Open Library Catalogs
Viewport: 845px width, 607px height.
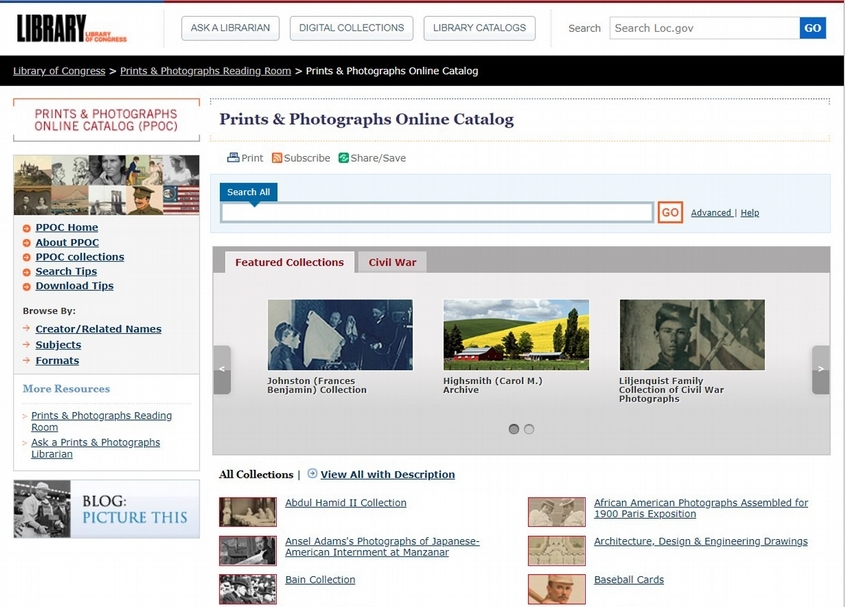click(479, 28)
